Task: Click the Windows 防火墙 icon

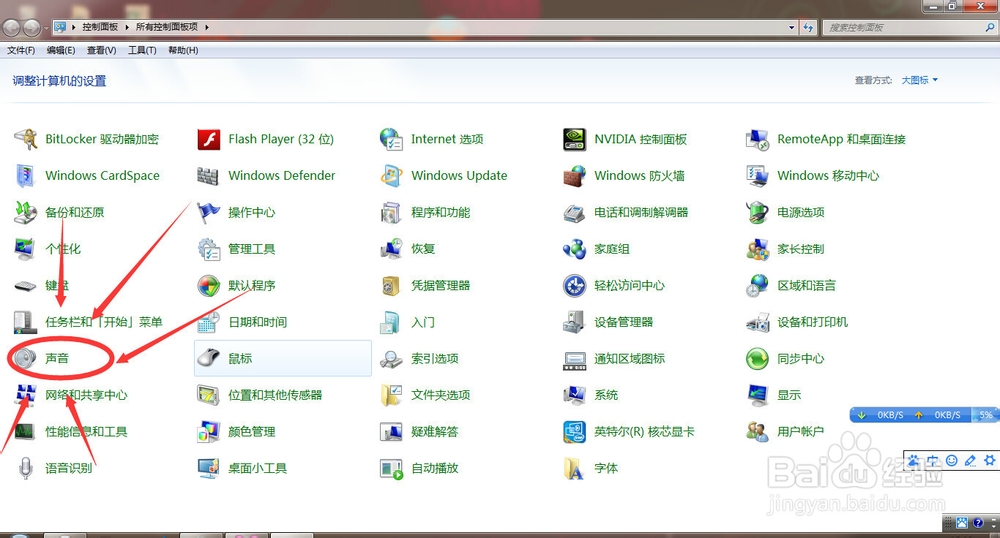Action: [x=574, y=175]
